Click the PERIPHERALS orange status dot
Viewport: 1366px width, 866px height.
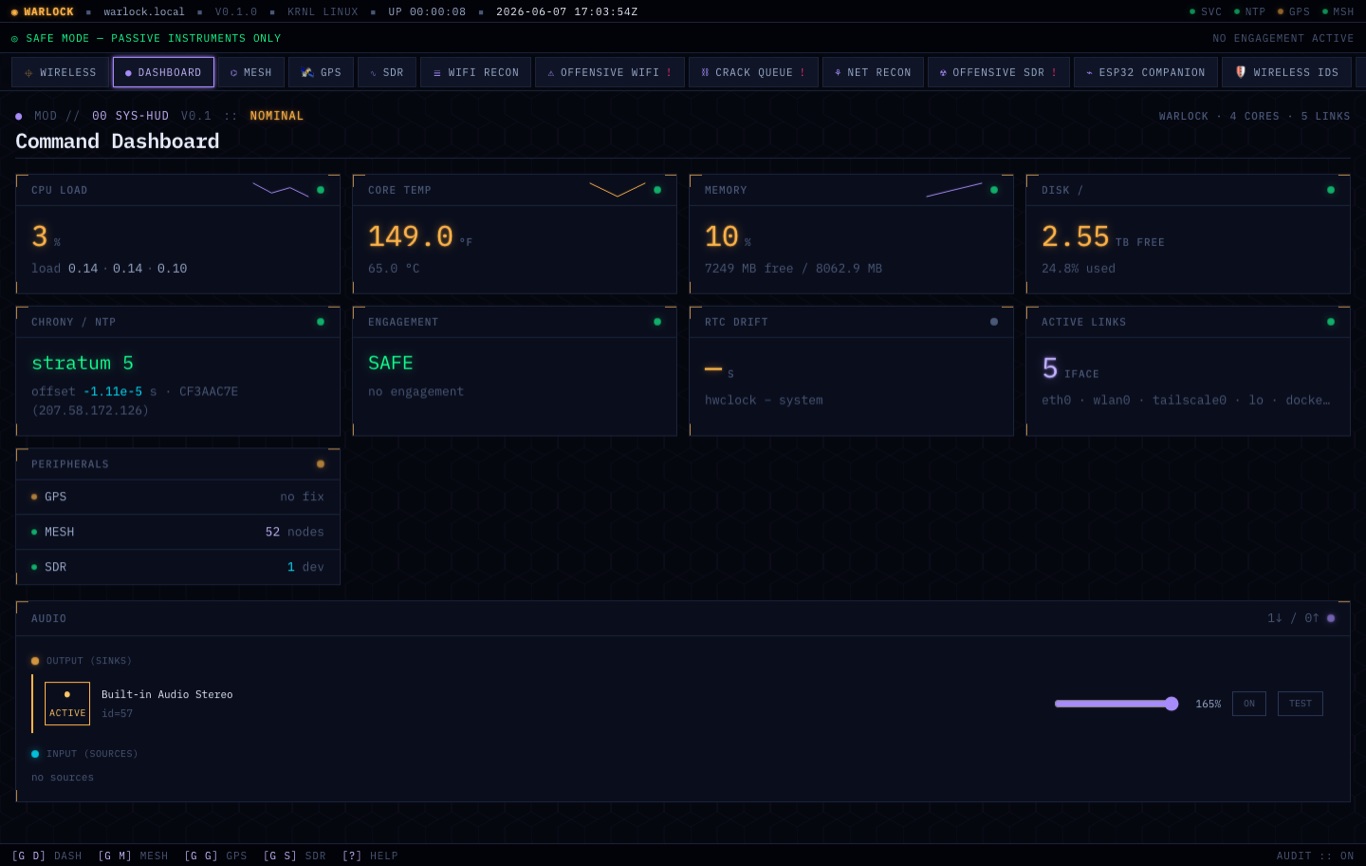321,464
